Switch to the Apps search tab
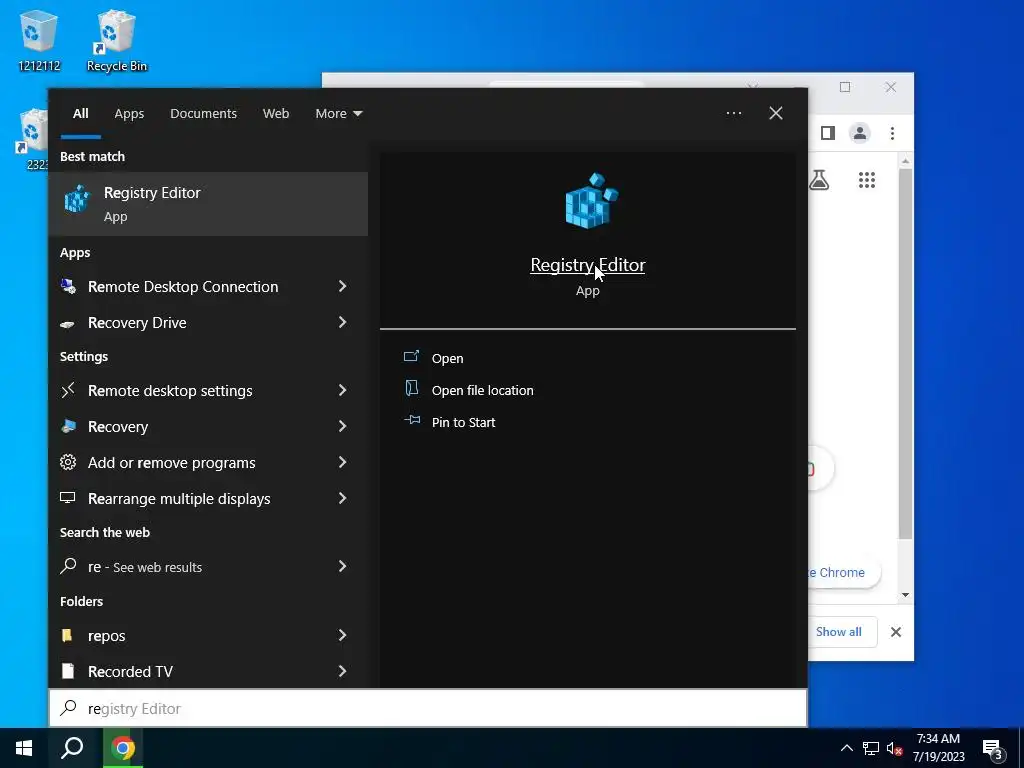Image resolution: width=1024 pixels, height=768 pixels. (x=129, y=114)
